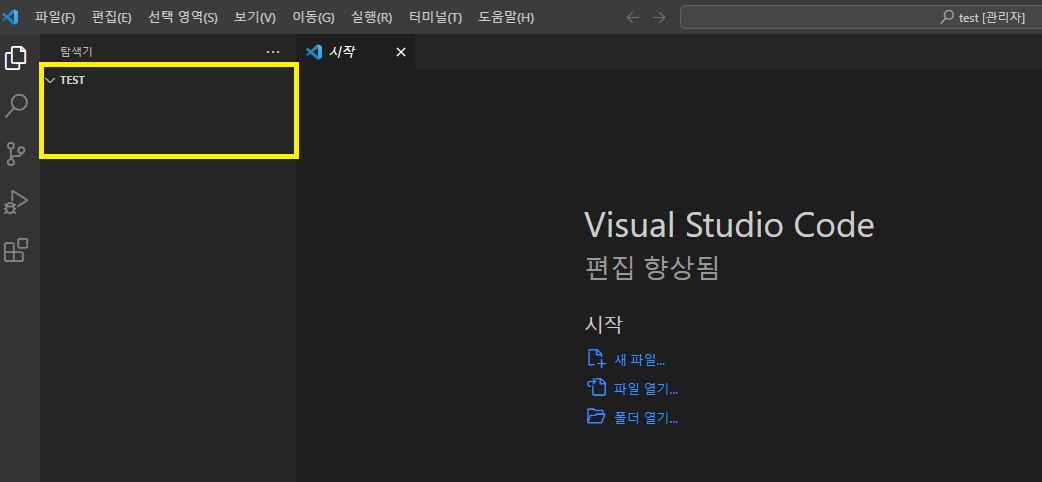Open the 이동(G) menu
Screen dimensions: 1042x482
point(313,18)
